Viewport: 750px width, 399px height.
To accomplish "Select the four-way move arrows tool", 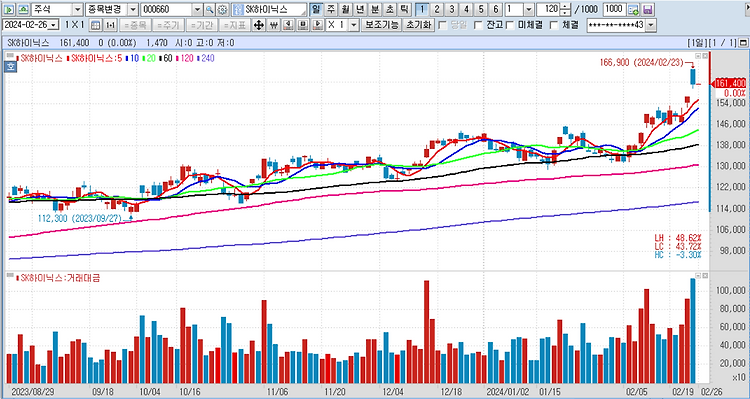I will click(x=258, y=25).
